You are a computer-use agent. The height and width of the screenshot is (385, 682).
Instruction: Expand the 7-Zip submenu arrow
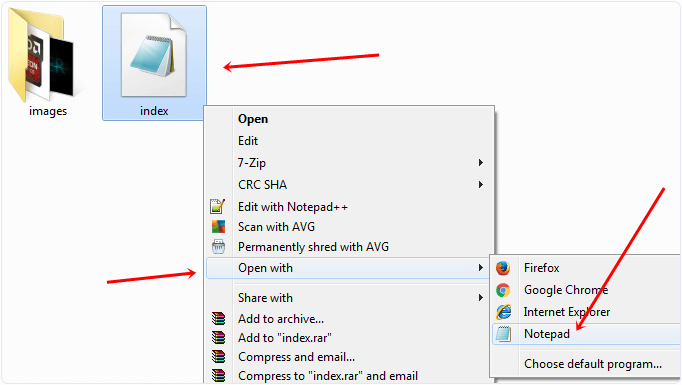(x=481, y=163)
